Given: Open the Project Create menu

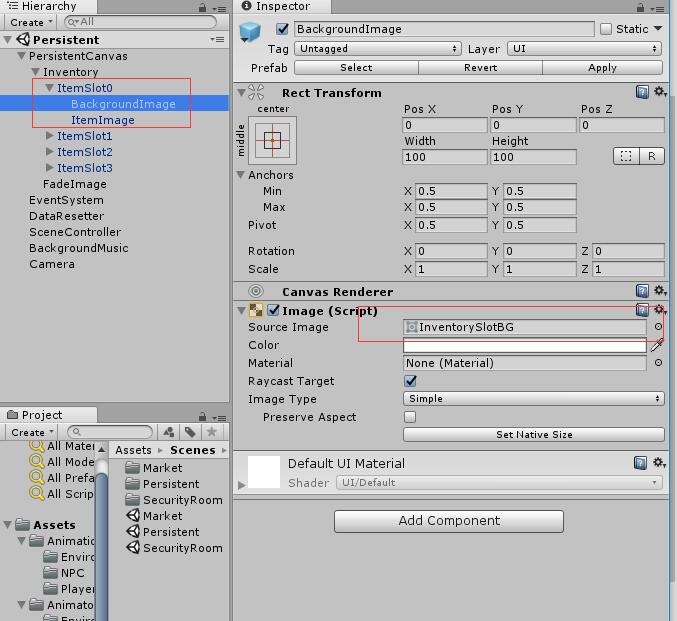Looking at the screenshot, I should point(32,432).
